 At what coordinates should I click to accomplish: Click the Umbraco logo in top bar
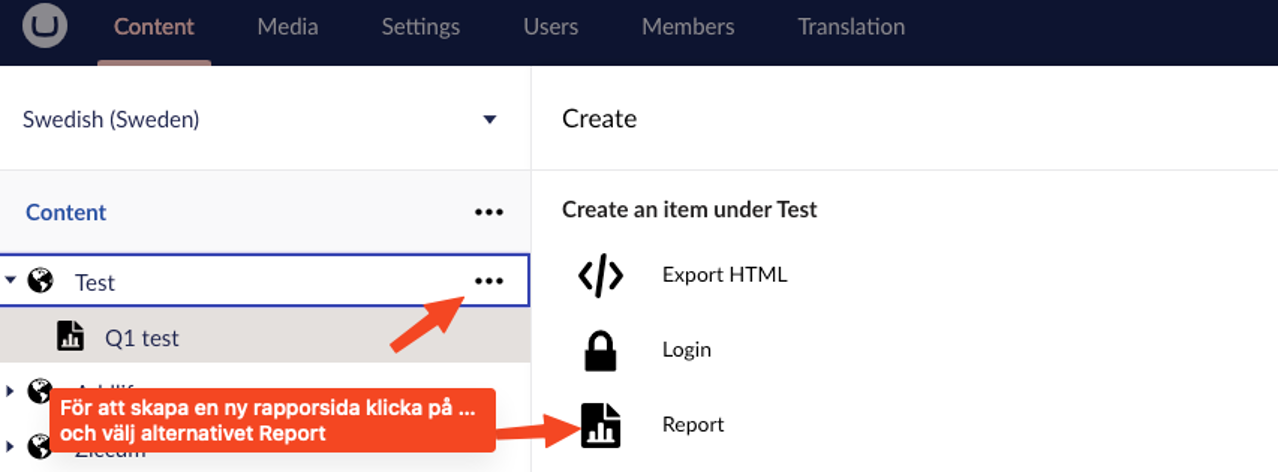tap(44, 27)
